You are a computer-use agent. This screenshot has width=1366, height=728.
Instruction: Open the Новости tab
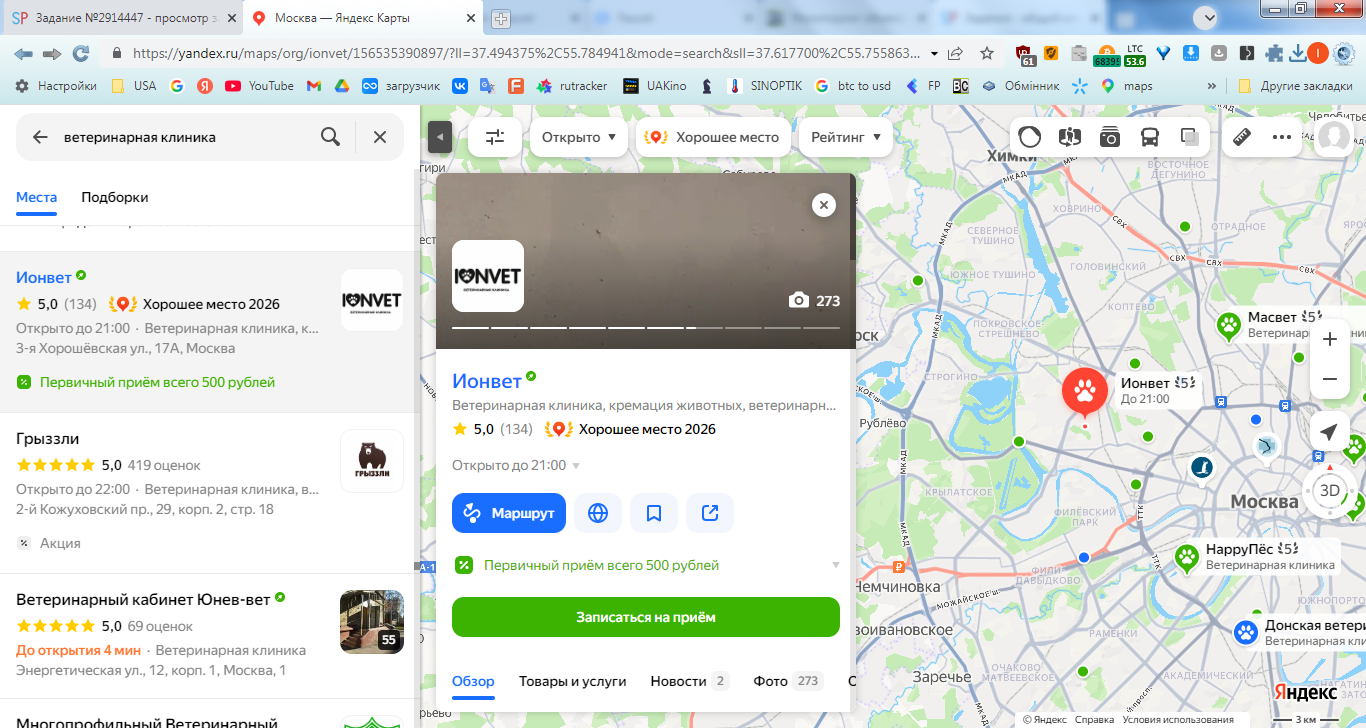tap(690, 681)
